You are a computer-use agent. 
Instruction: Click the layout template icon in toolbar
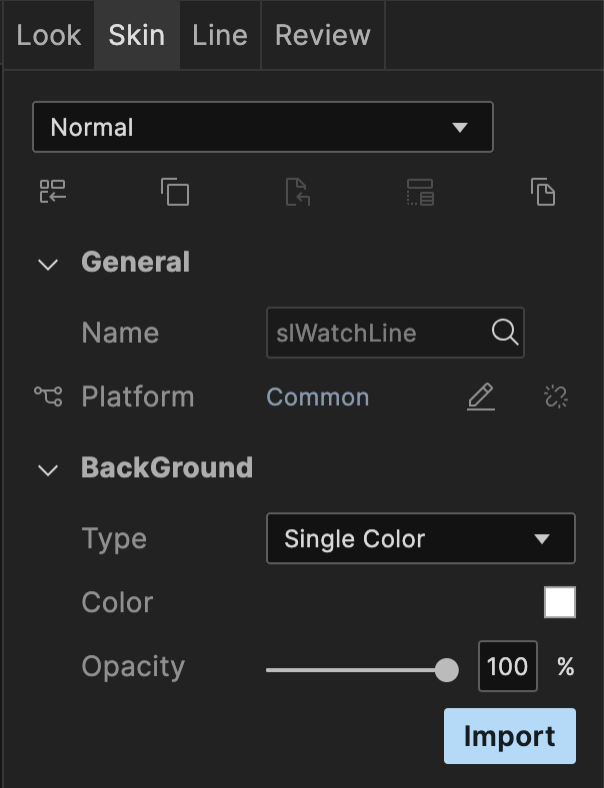pyautogui.click(x=420, y=192)
